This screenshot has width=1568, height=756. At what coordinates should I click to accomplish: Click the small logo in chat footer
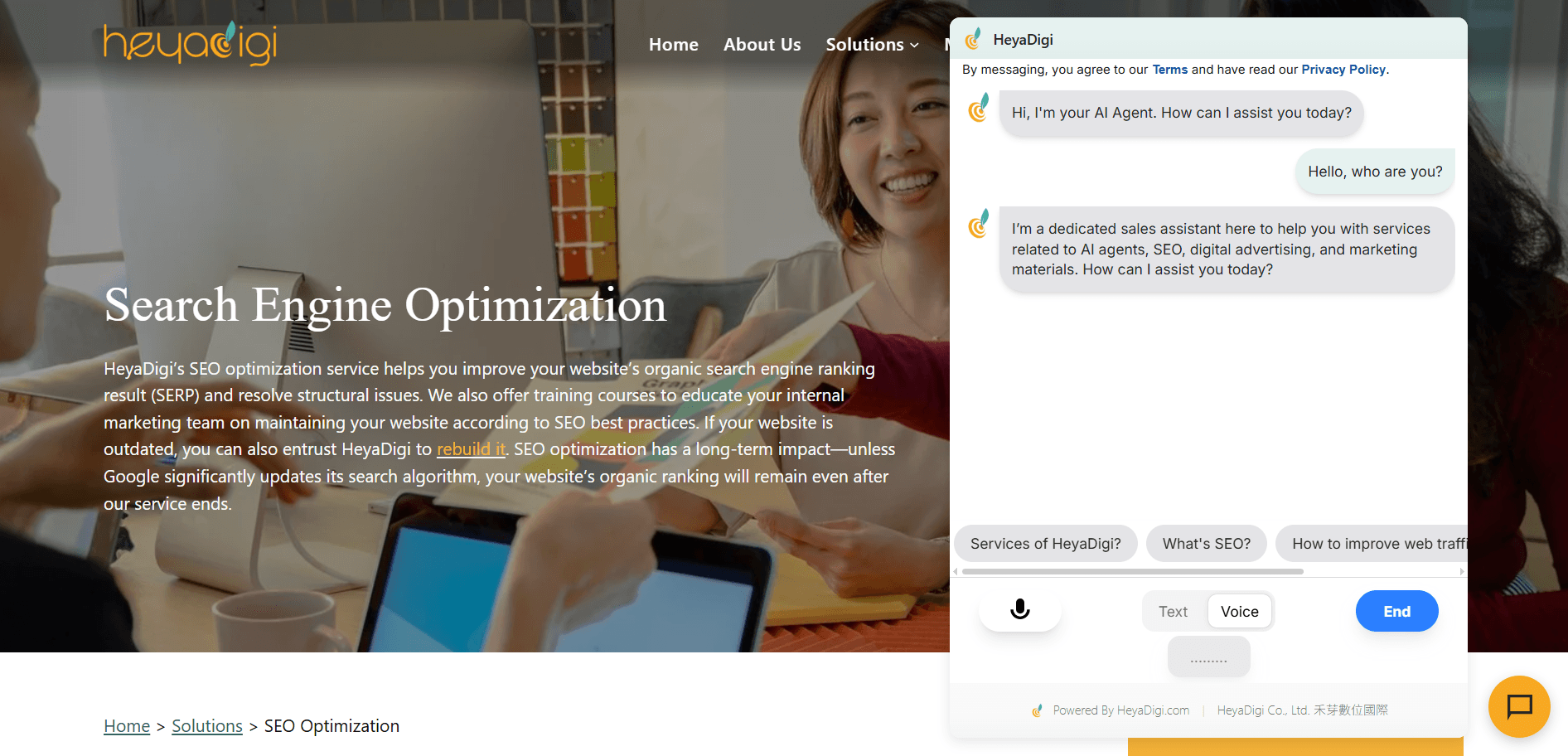point(1037,710)
